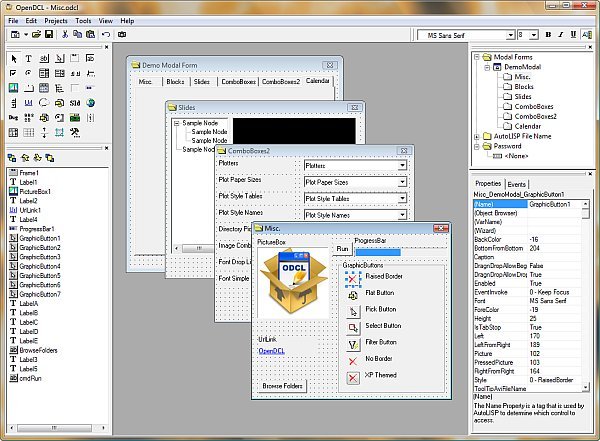Click the first Z-order icon above control list

coord(12,158)
